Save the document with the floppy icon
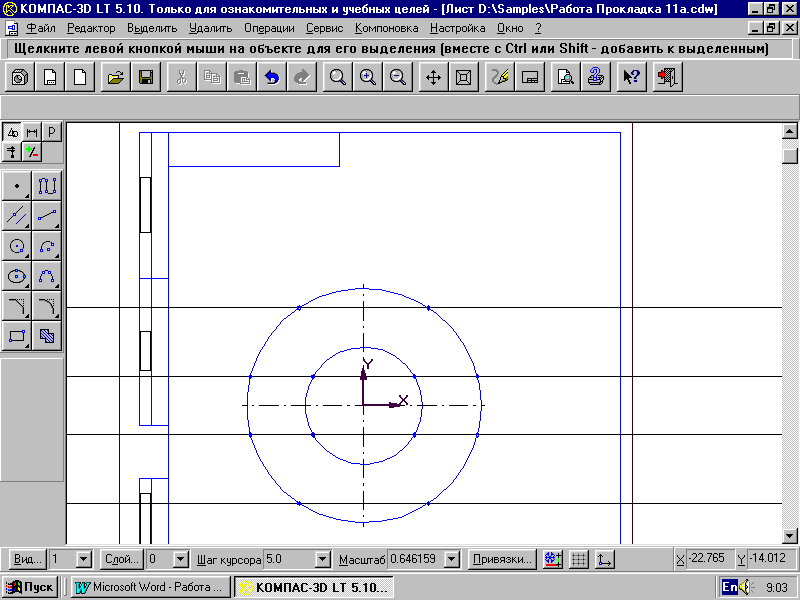This screenshot has height=600, width=800. click(146, 77)
